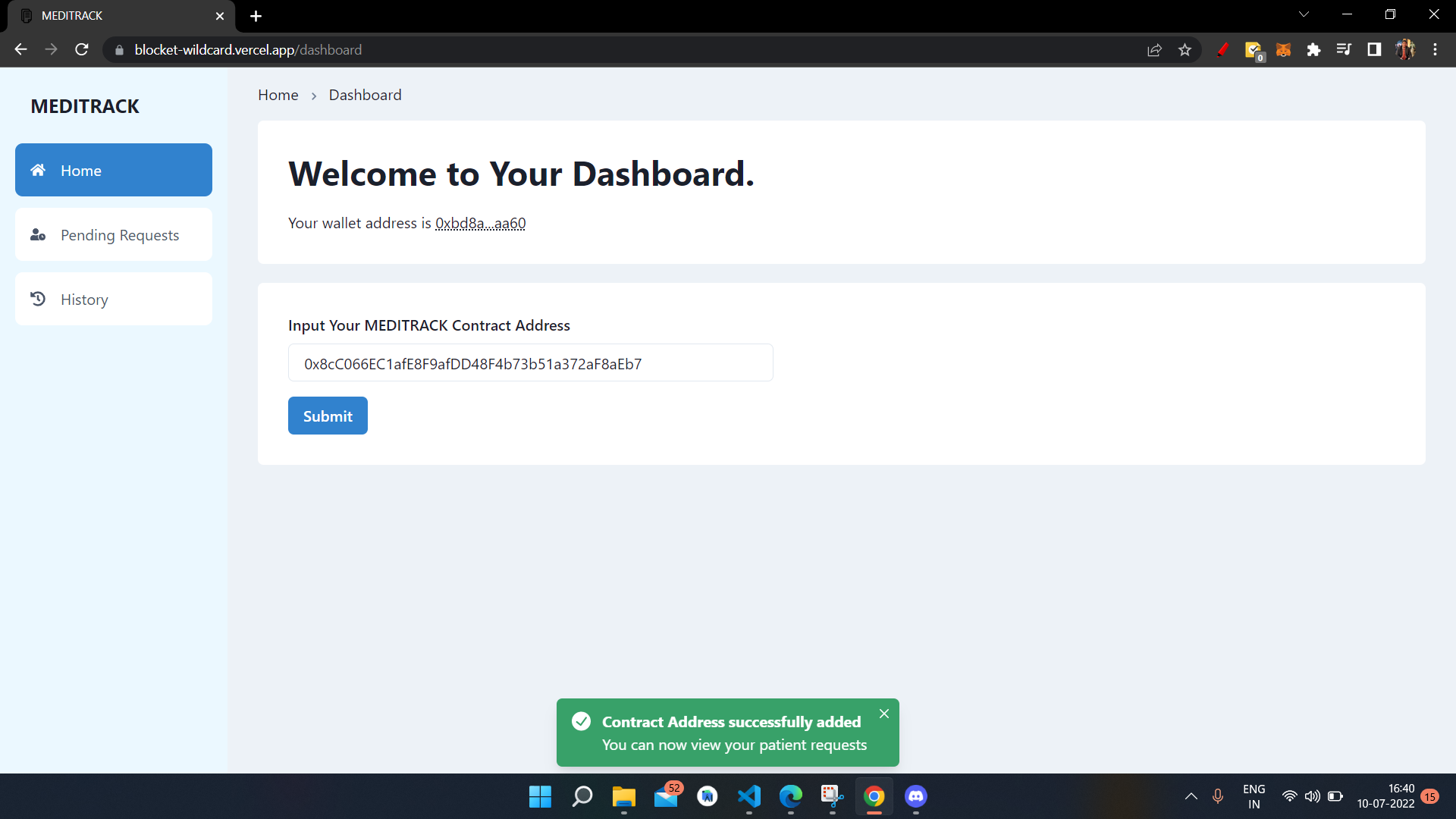The height and width of the screenshot is (819, 1456).
Task: Open Discord from taskbar
Action: 915,796
